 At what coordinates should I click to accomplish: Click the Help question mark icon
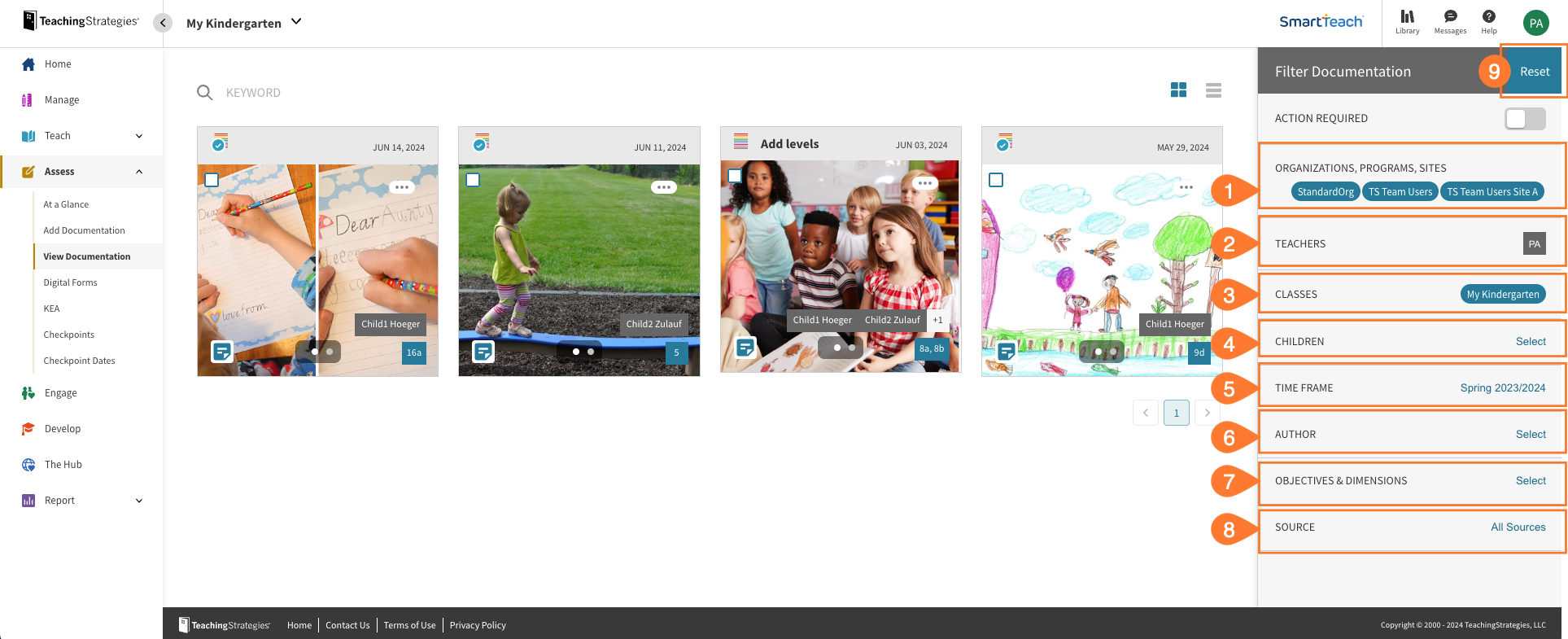click(x=1488, y=17)
